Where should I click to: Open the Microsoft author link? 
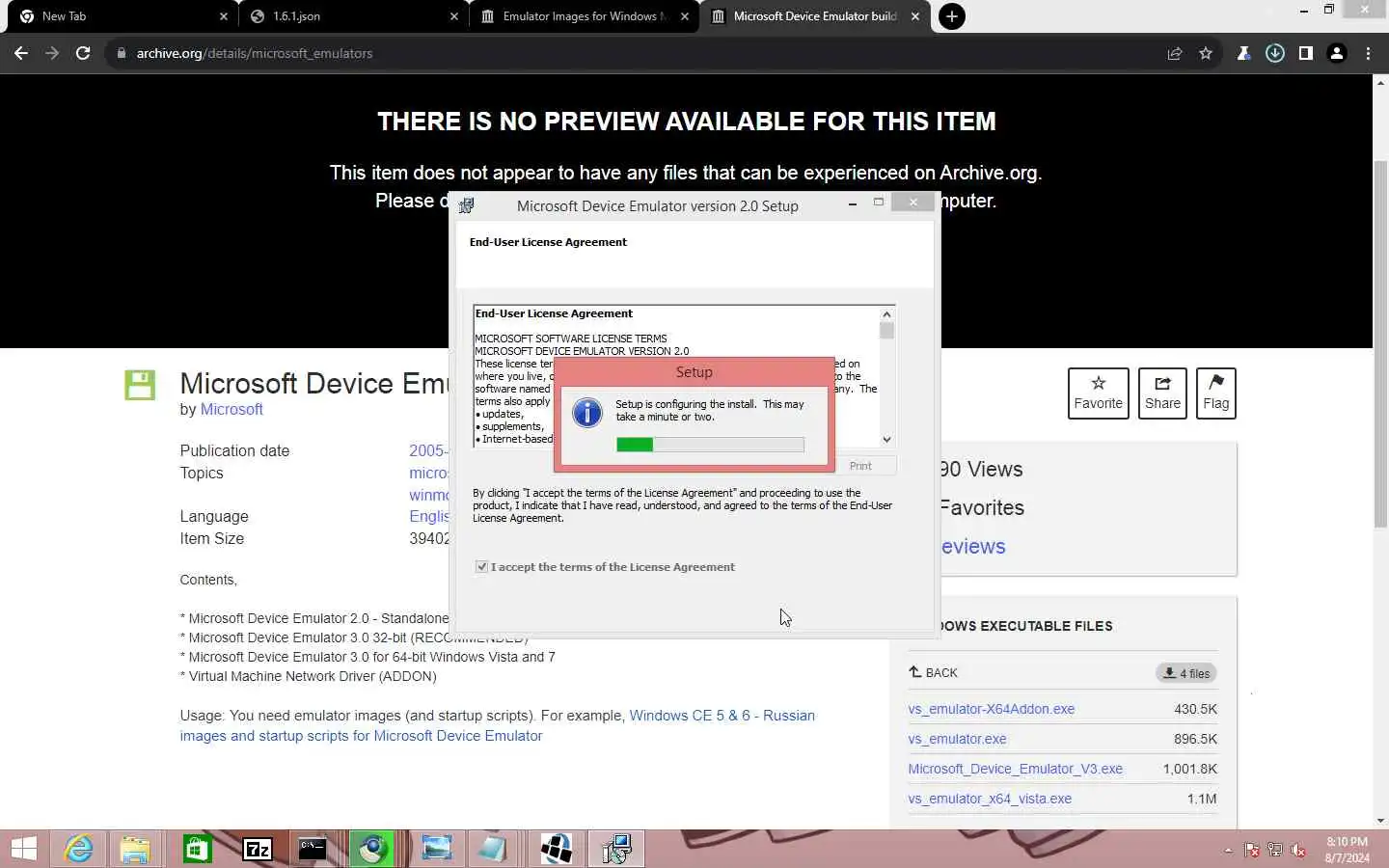[x=231, y=410]
